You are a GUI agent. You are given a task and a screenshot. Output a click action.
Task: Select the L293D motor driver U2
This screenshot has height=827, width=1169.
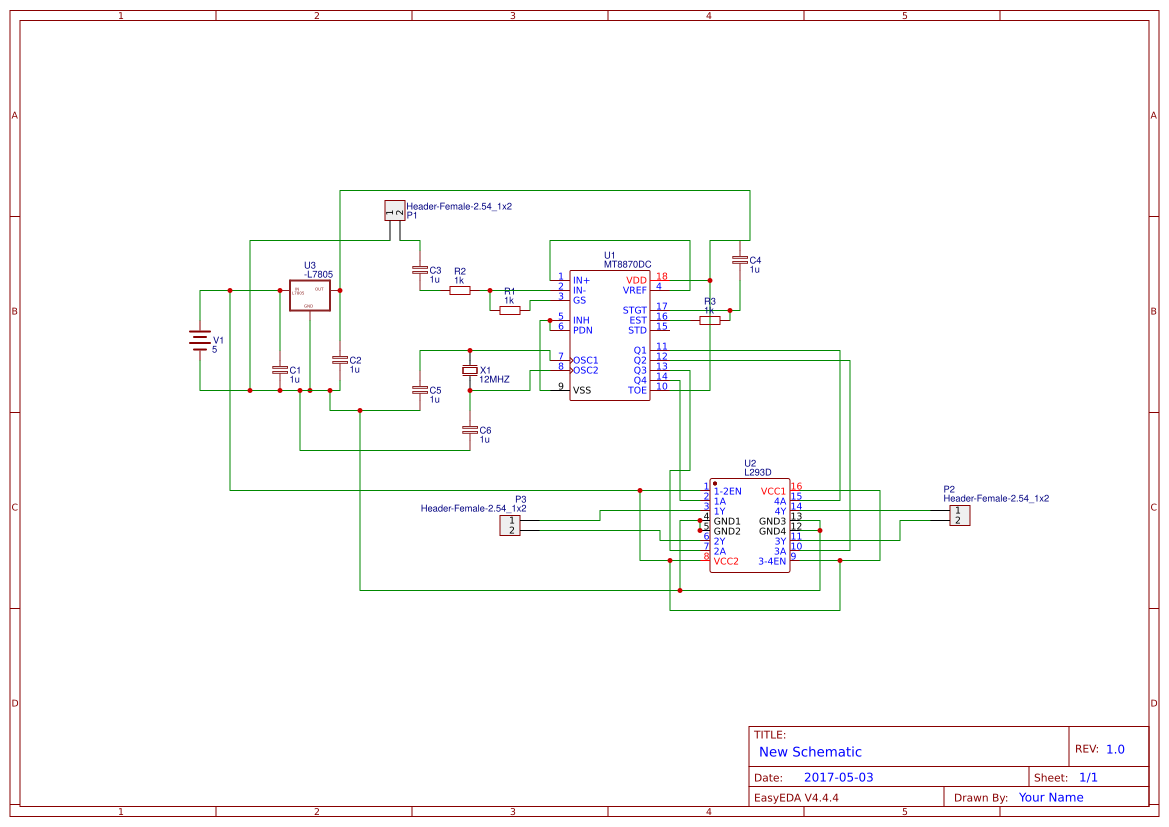[748, 525]
